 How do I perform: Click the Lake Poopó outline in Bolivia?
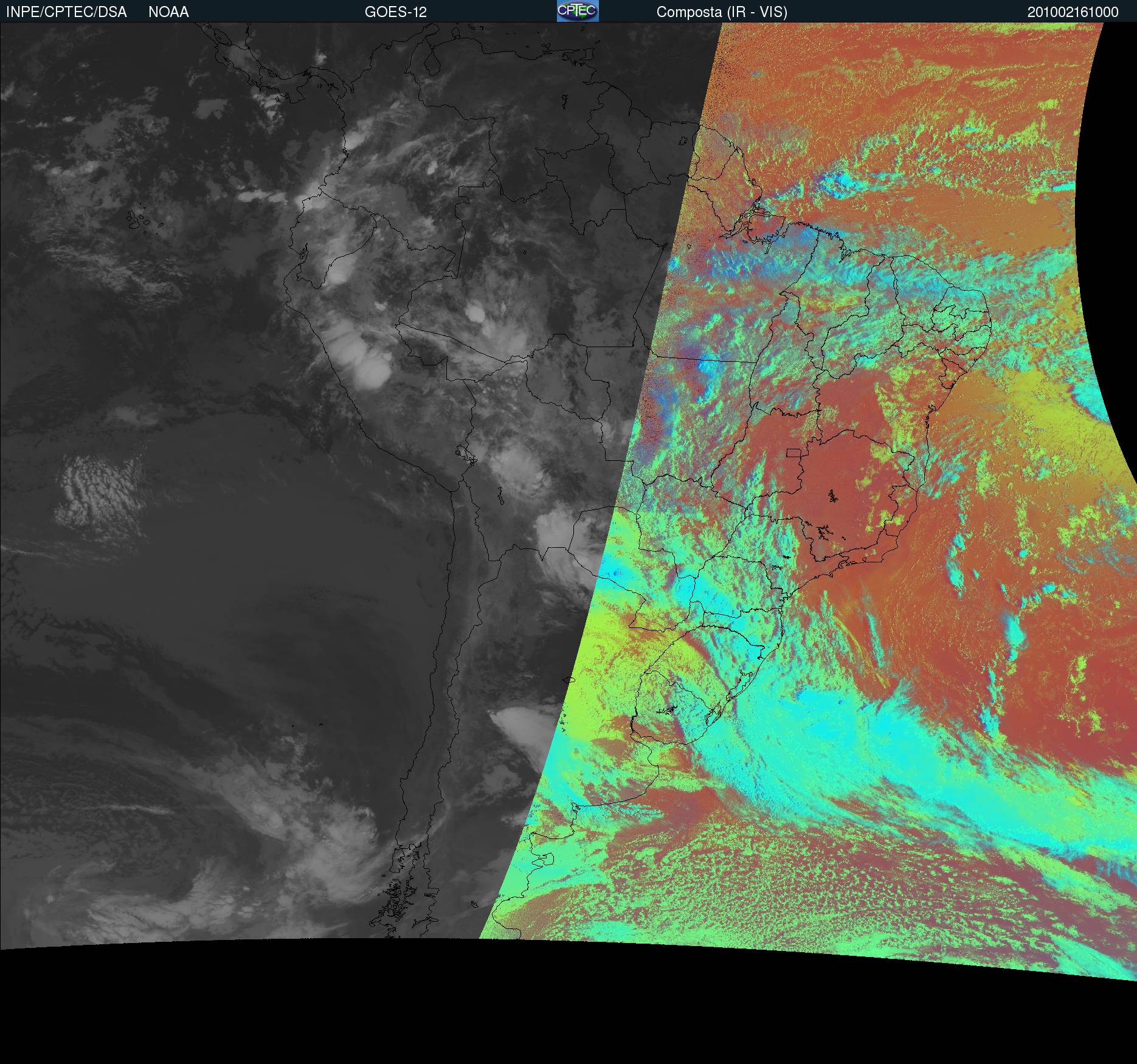500,494
